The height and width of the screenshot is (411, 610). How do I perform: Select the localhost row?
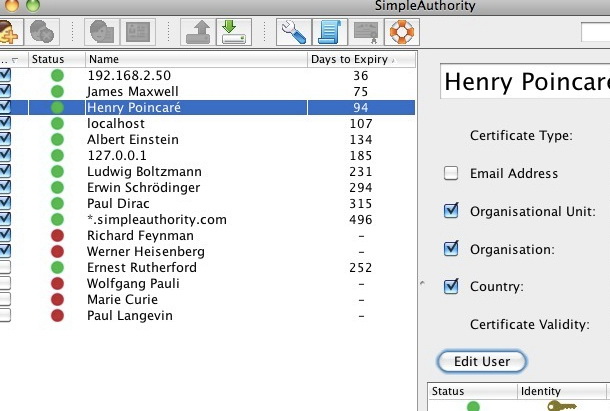point(208,123)
